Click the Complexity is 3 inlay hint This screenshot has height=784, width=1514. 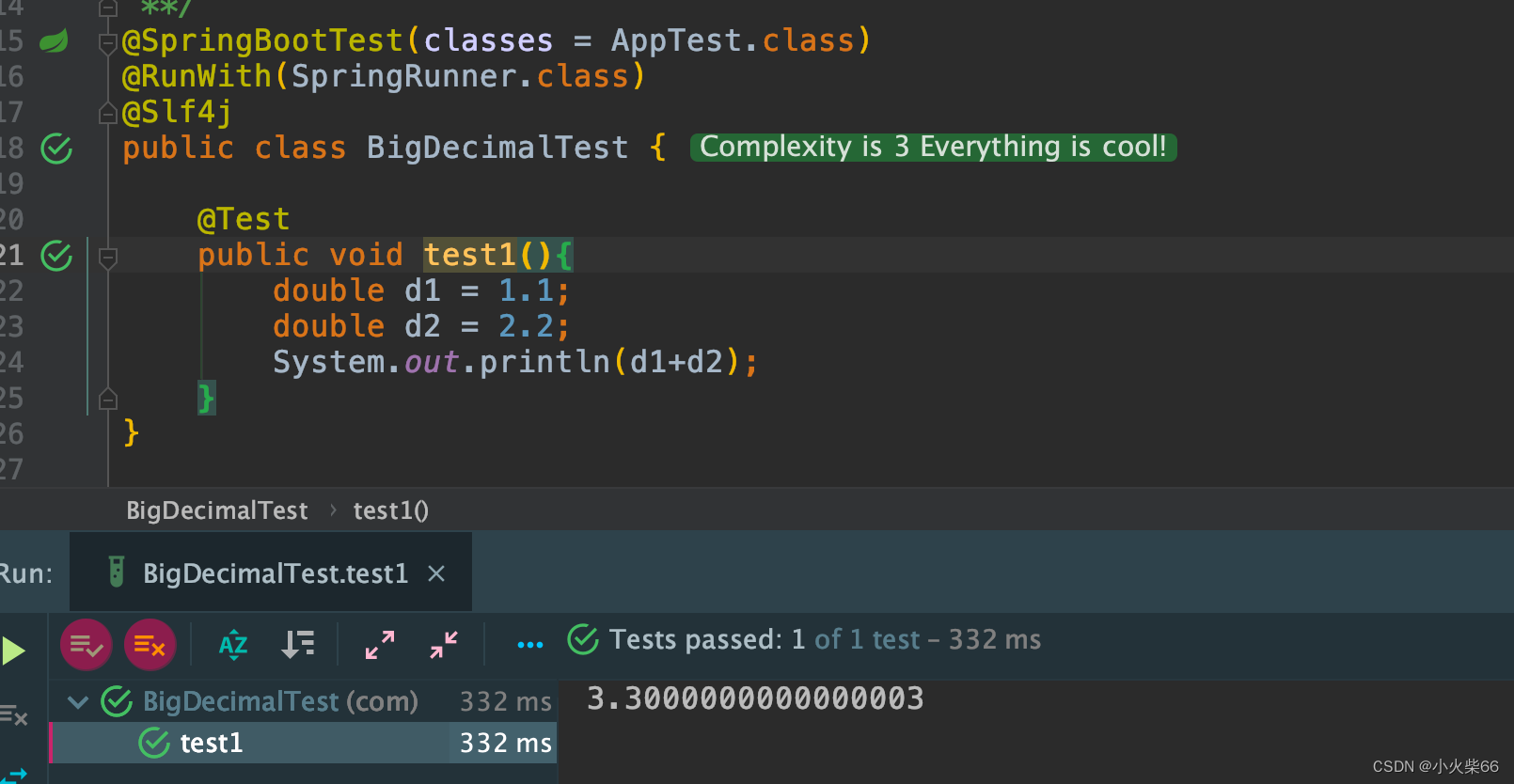(x=933, y=147)
